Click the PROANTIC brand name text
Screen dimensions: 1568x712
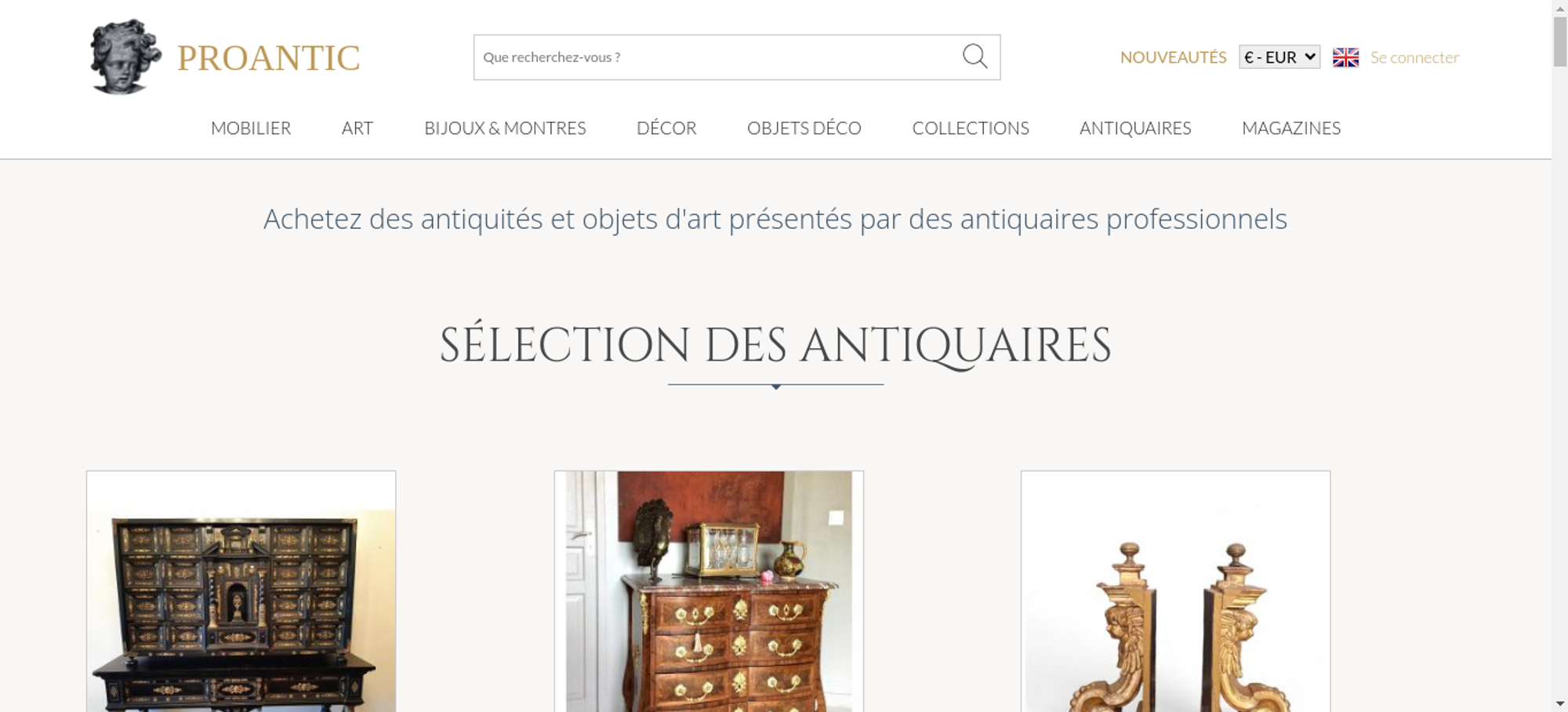coord(268,58)
